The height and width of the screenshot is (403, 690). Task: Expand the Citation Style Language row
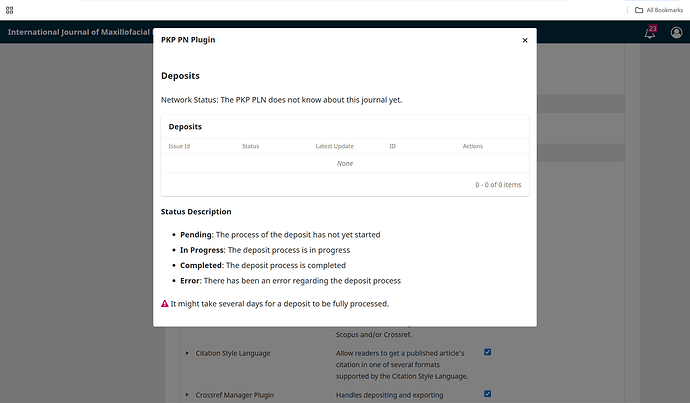[187, 353]
